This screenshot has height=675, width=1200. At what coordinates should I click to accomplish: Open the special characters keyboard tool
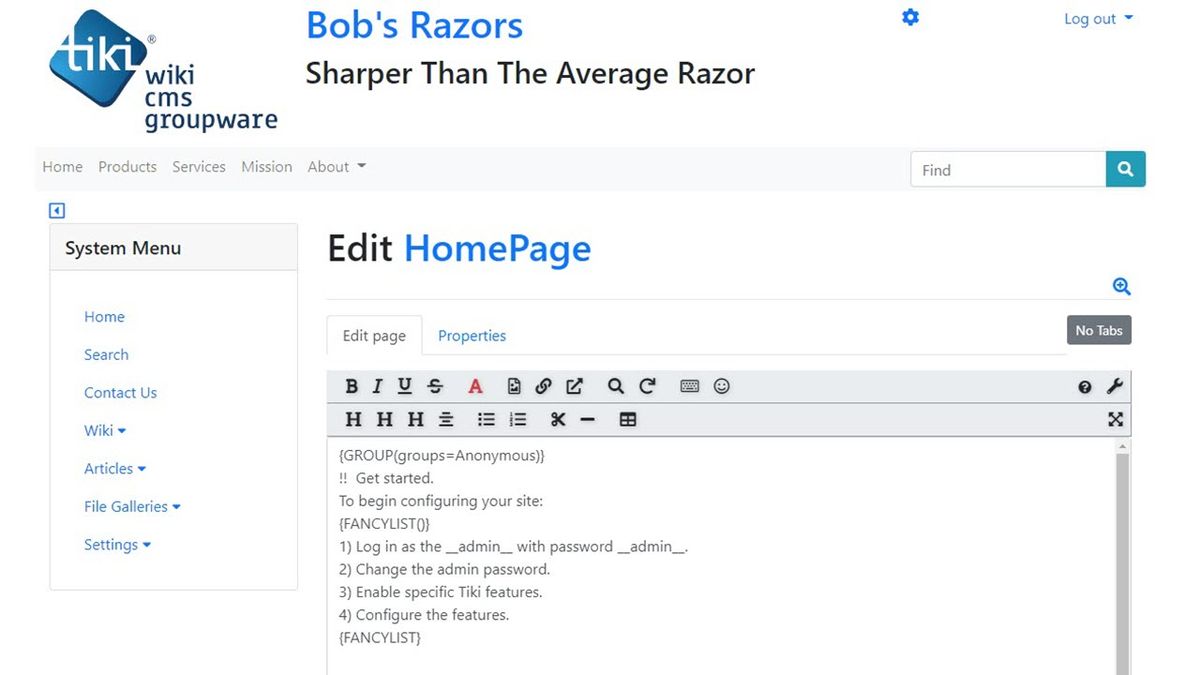(x=689, y=386)
